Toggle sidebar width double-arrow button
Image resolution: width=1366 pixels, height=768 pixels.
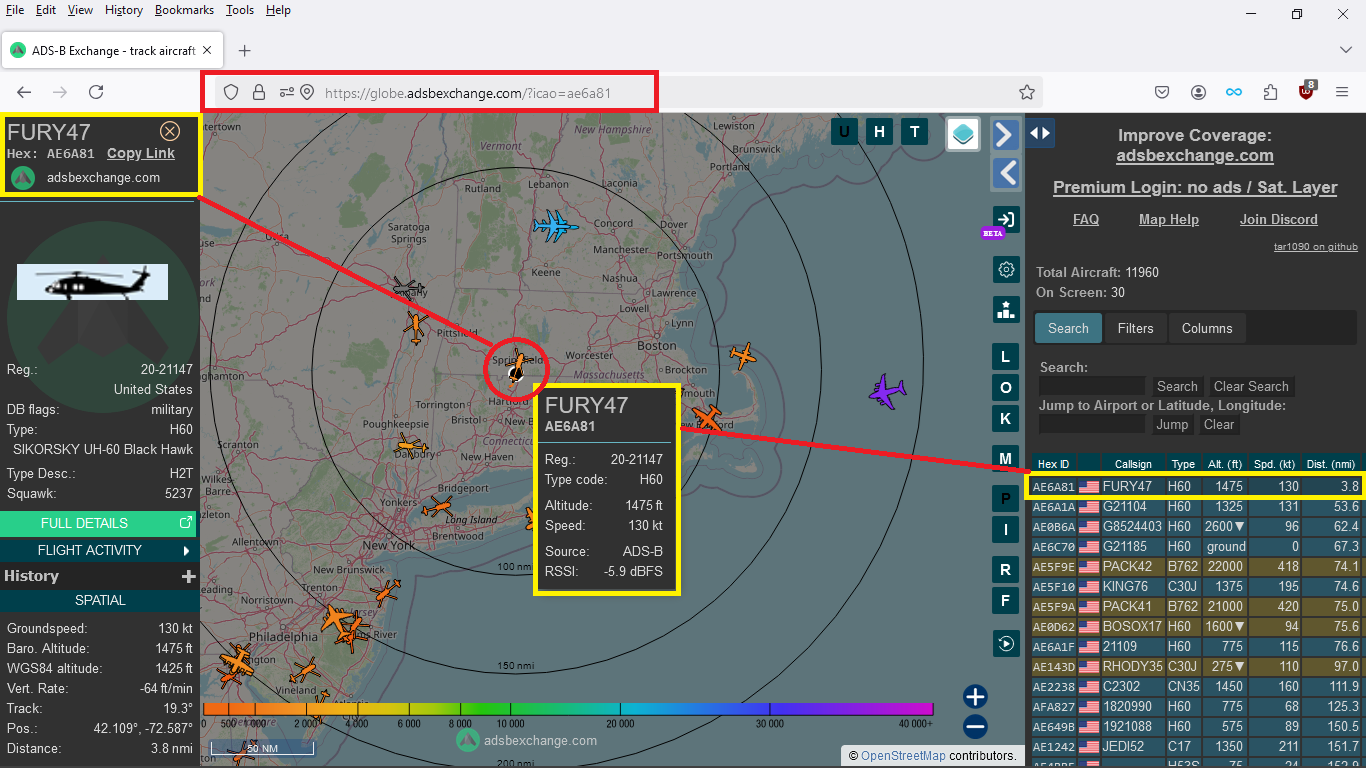pos(1040,132)
